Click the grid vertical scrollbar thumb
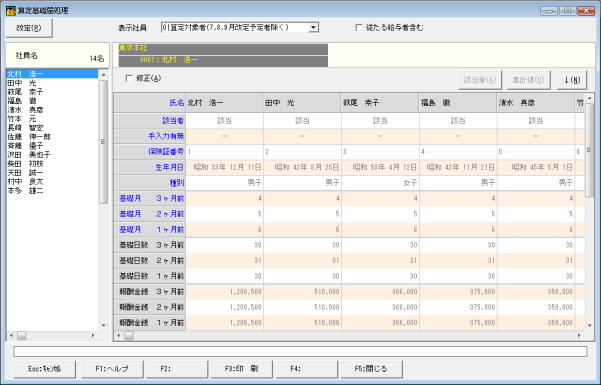 click(x=590, y=150)
